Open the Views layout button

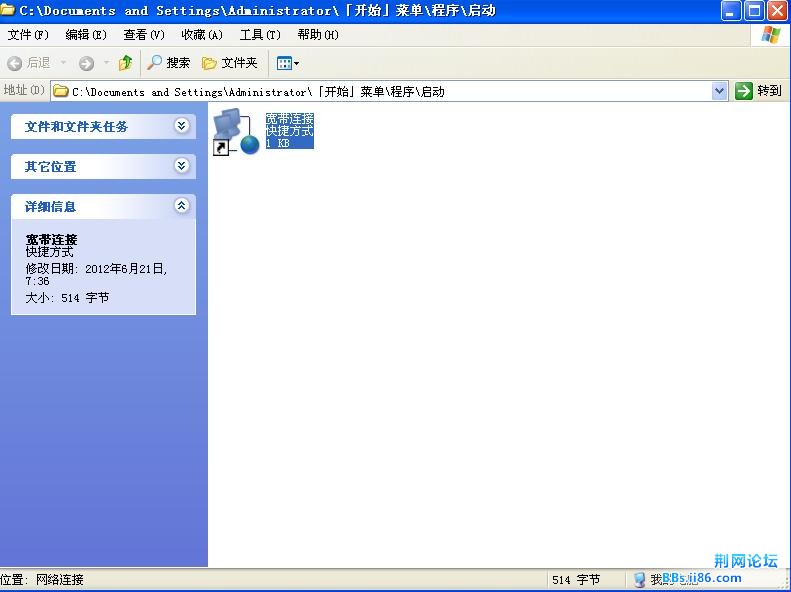point(287,63)
